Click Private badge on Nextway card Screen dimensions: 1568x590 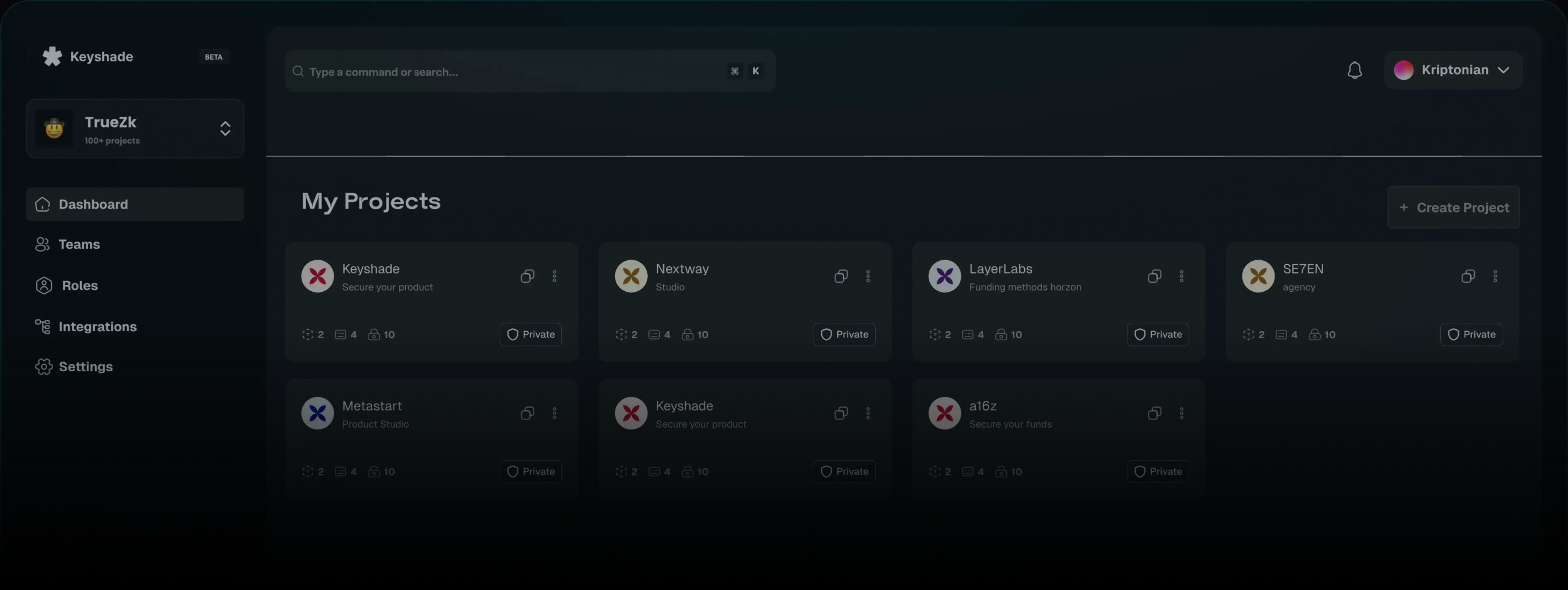[x=844, y=335]
